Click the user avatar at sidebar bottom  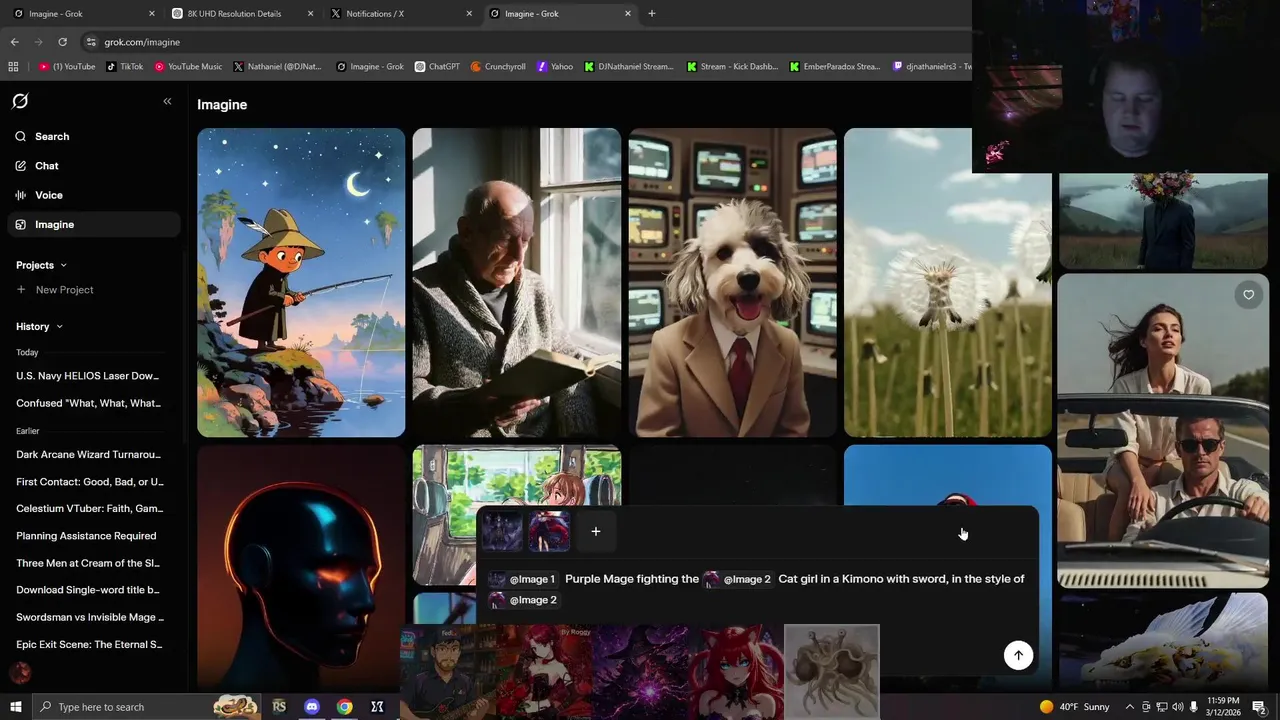pos(20,673)
